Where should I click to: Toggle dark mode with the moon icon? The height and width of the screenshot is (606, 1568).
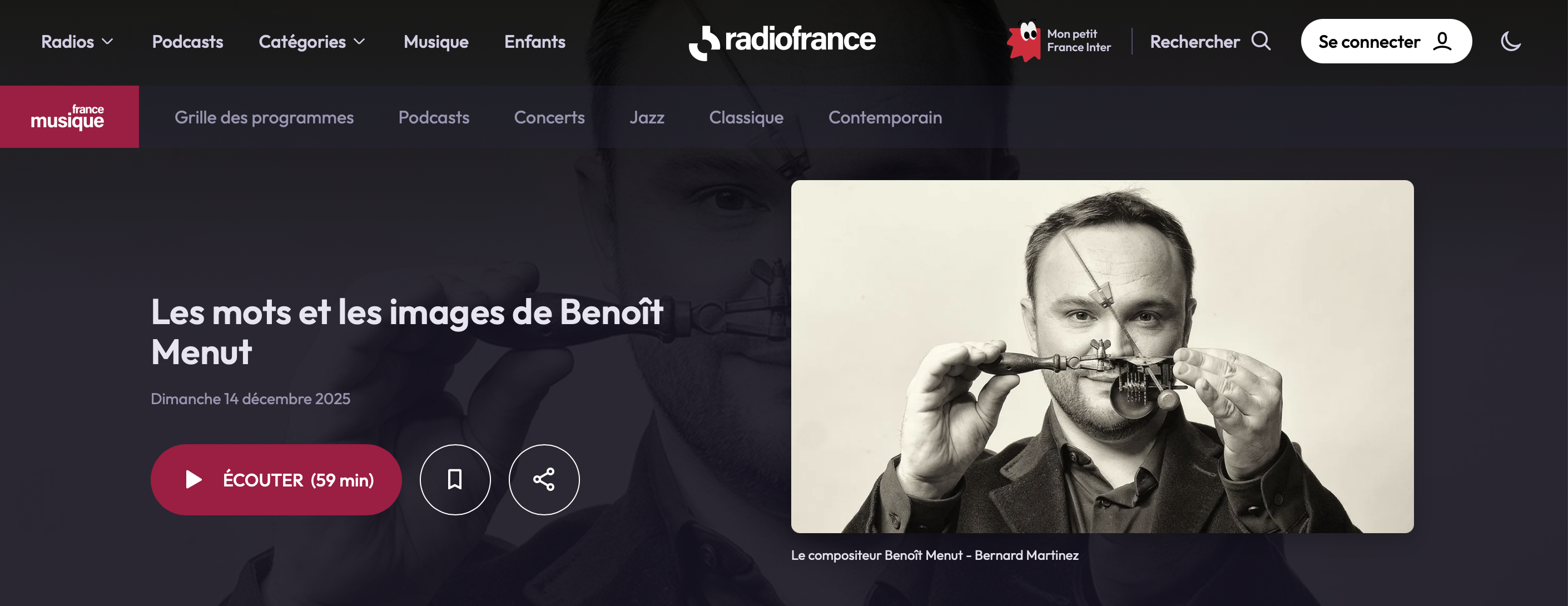click(1510, 41)
